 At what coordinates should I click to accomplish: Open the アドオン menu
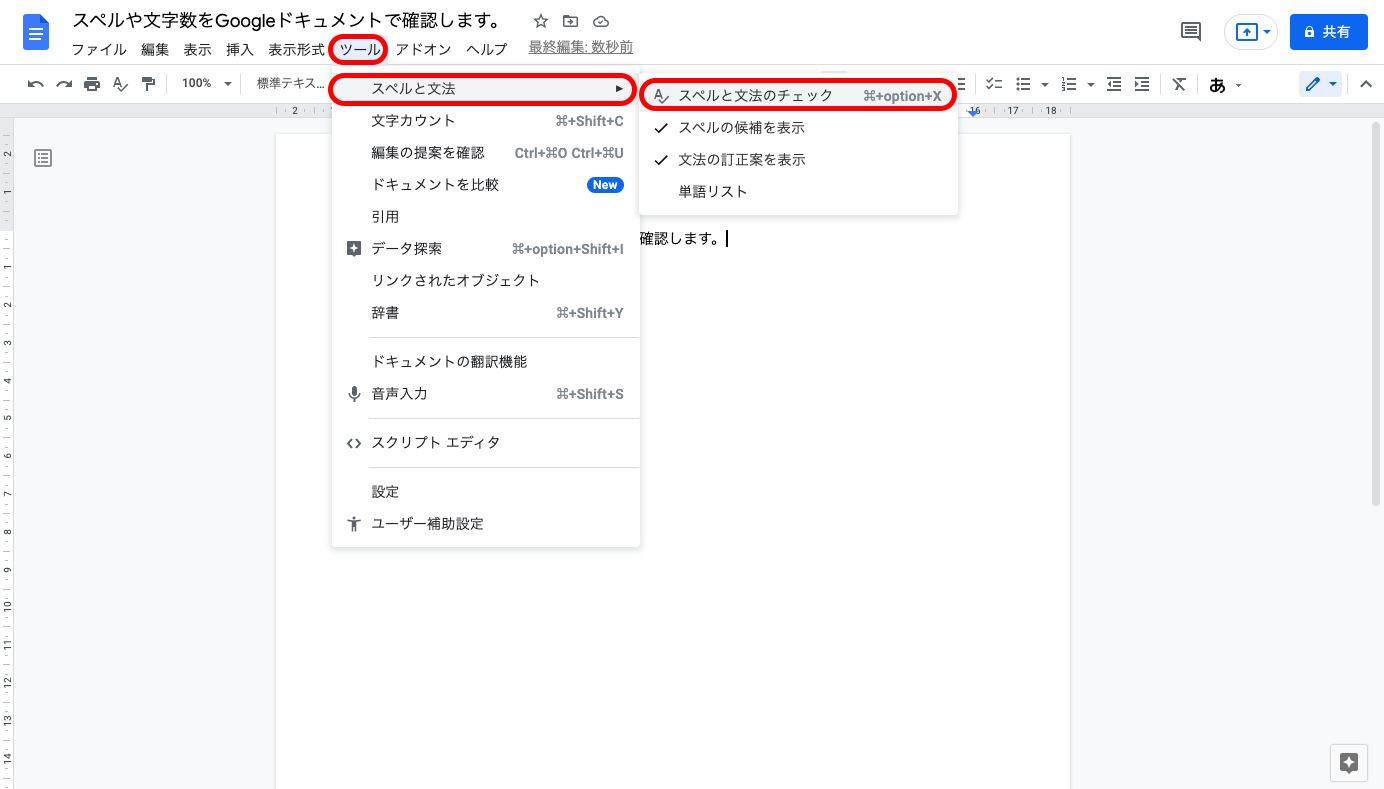point(423,49)
